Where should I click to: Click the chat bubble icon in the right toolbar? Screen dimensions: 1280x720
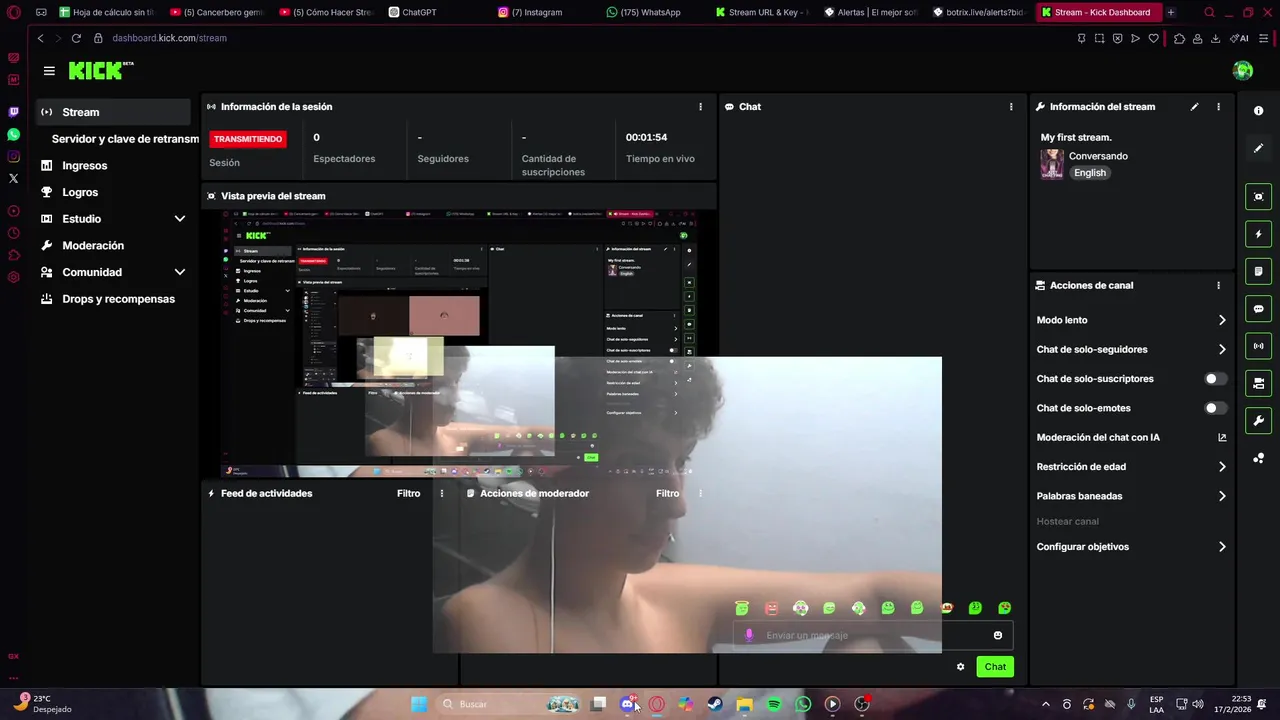1259,309
